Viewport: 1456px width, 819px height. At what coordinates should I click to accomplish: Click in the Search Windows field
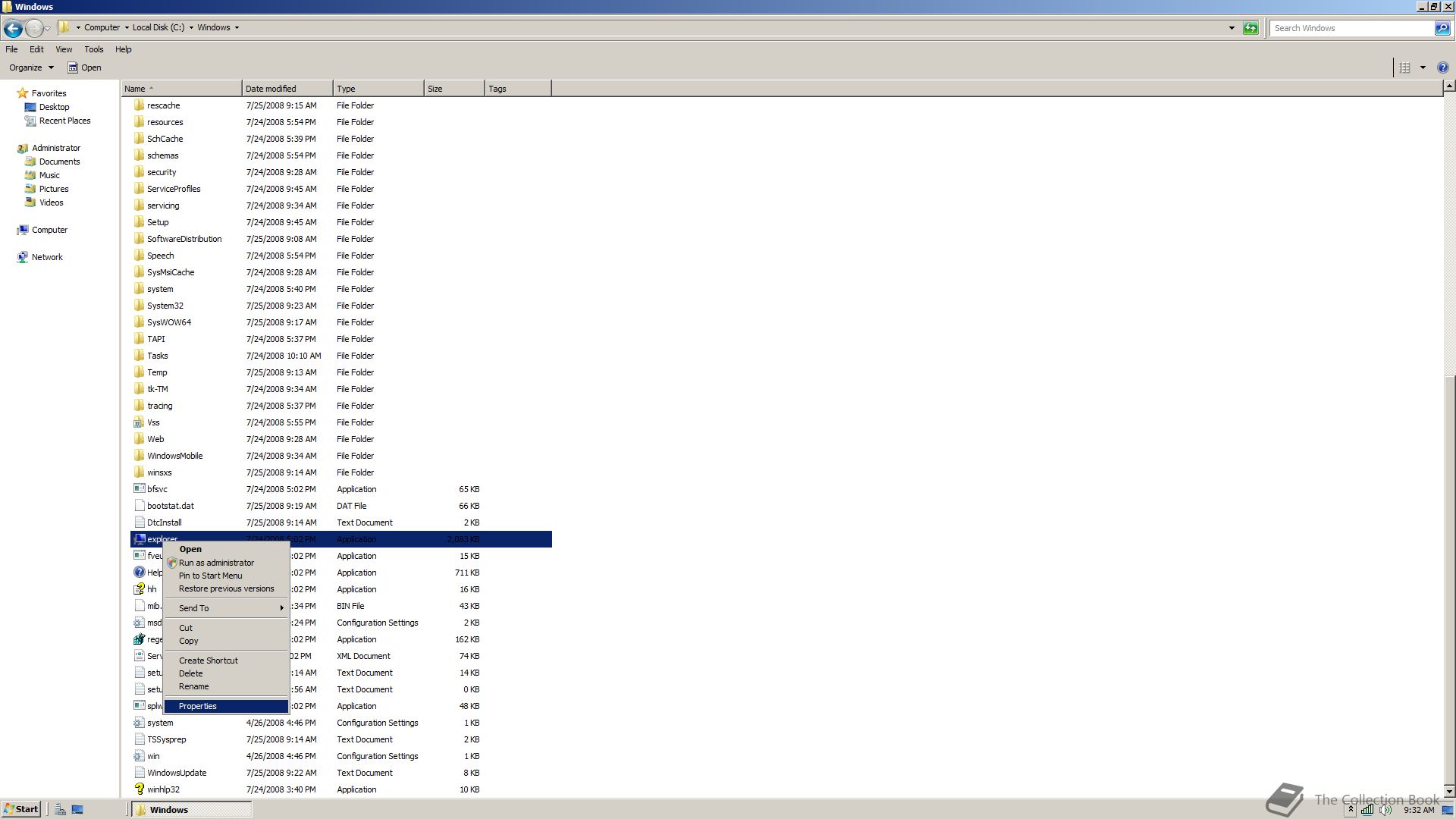click(x=1352, y=28)
